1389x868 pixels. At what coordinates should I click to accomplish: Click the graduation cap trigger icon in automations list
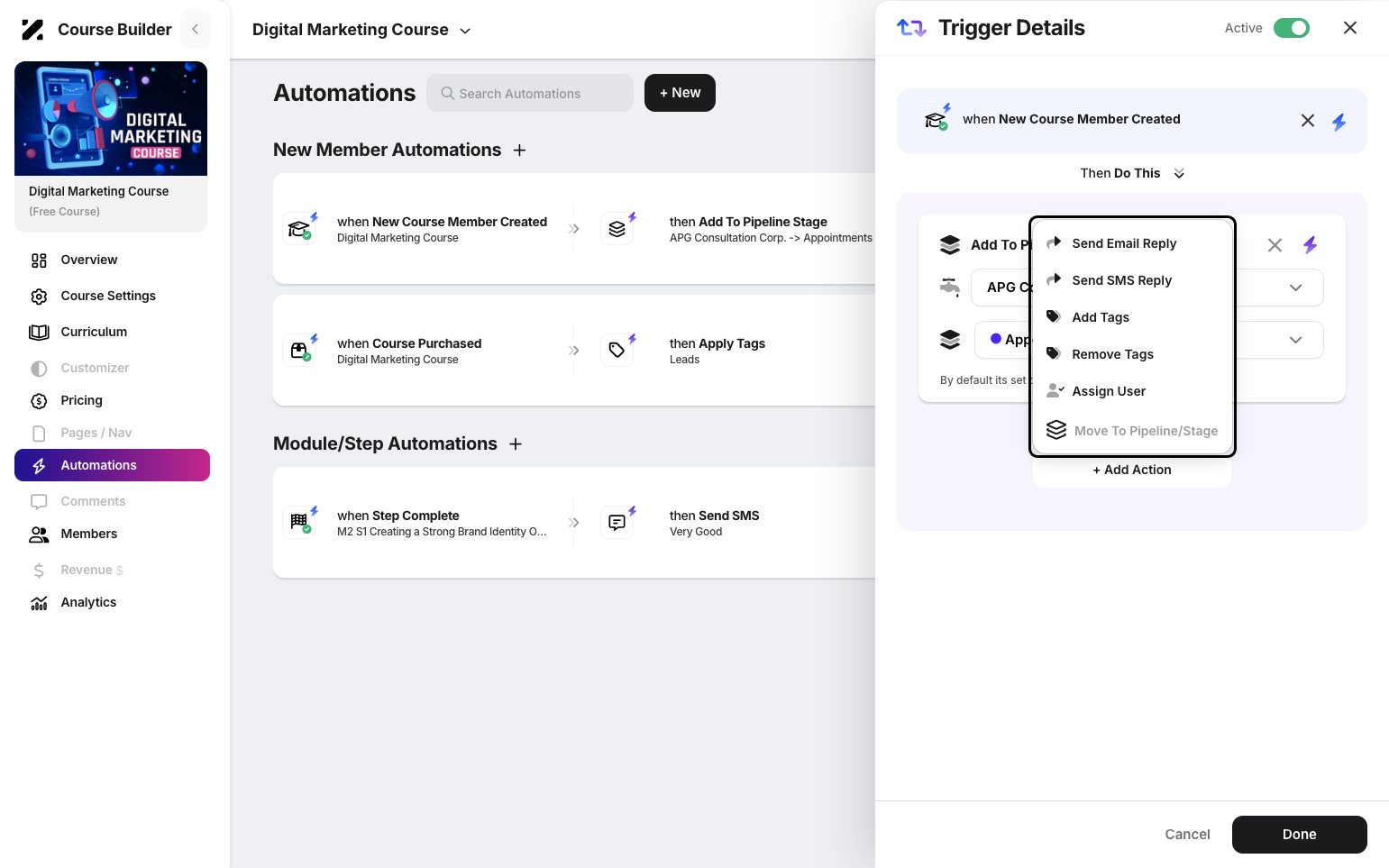pos(300,229)
